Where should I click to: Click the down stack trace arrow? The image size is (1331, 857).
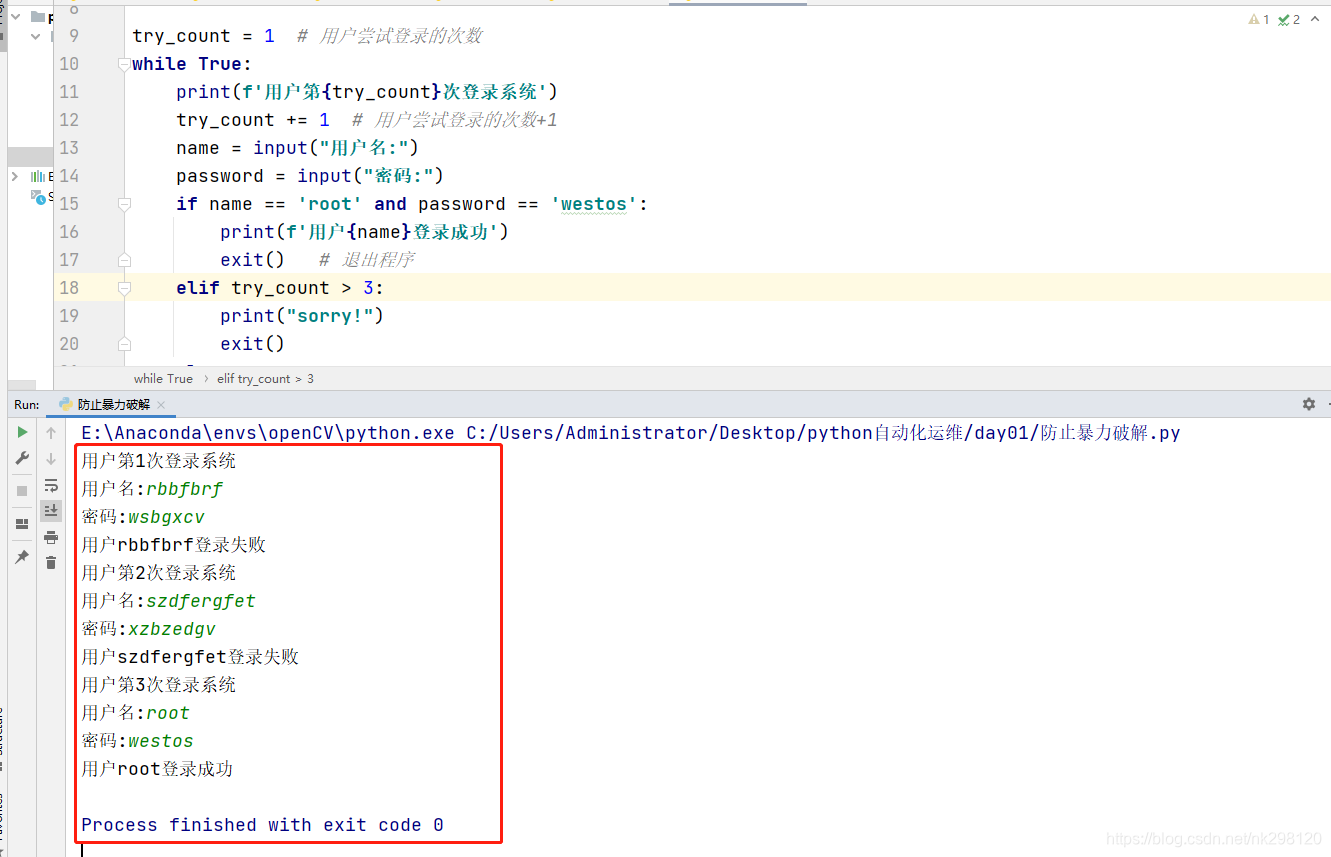click(51, 459)
